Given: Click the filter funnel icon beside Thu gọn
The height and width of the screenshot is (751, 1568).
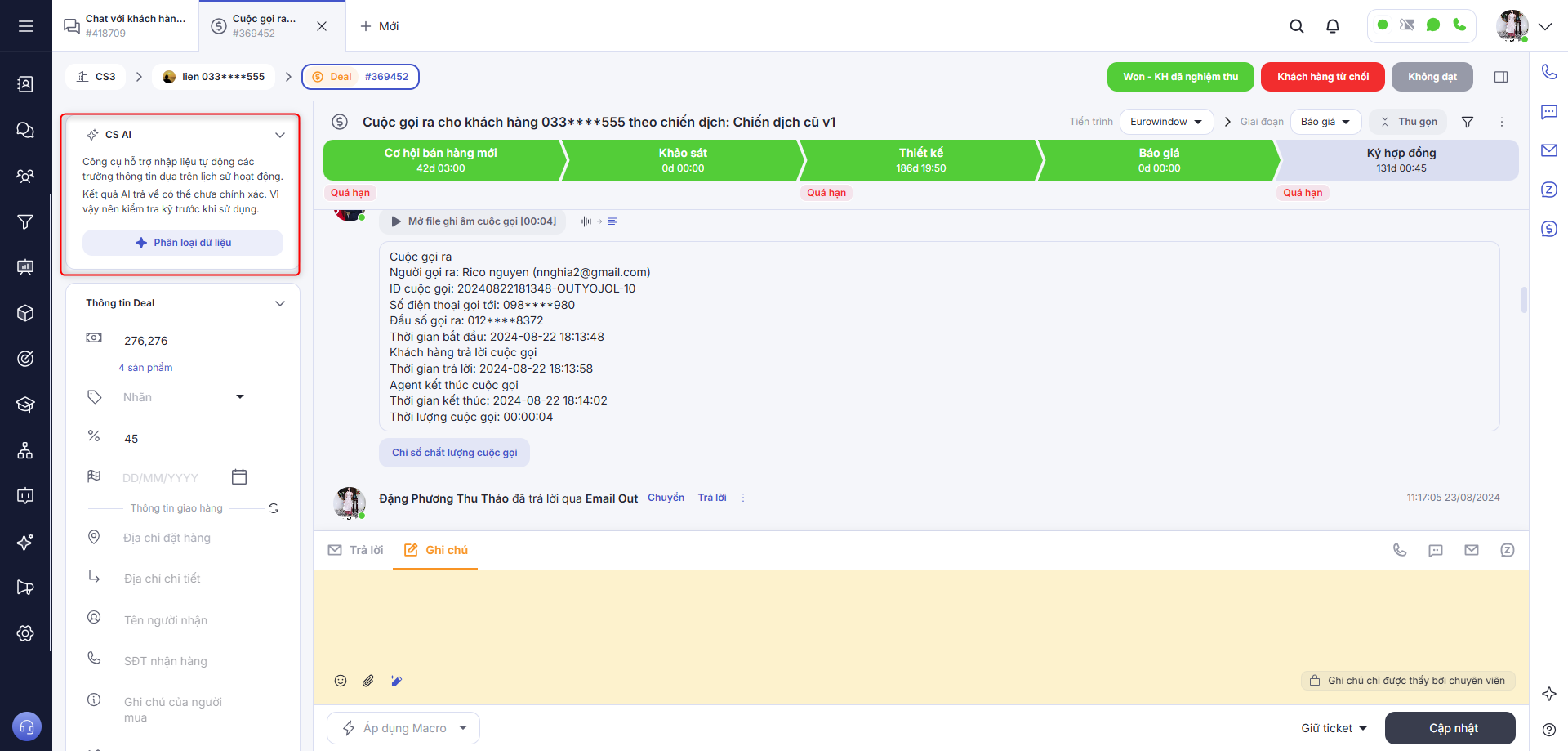Looking at the screenshot, I should (1468, 122).
